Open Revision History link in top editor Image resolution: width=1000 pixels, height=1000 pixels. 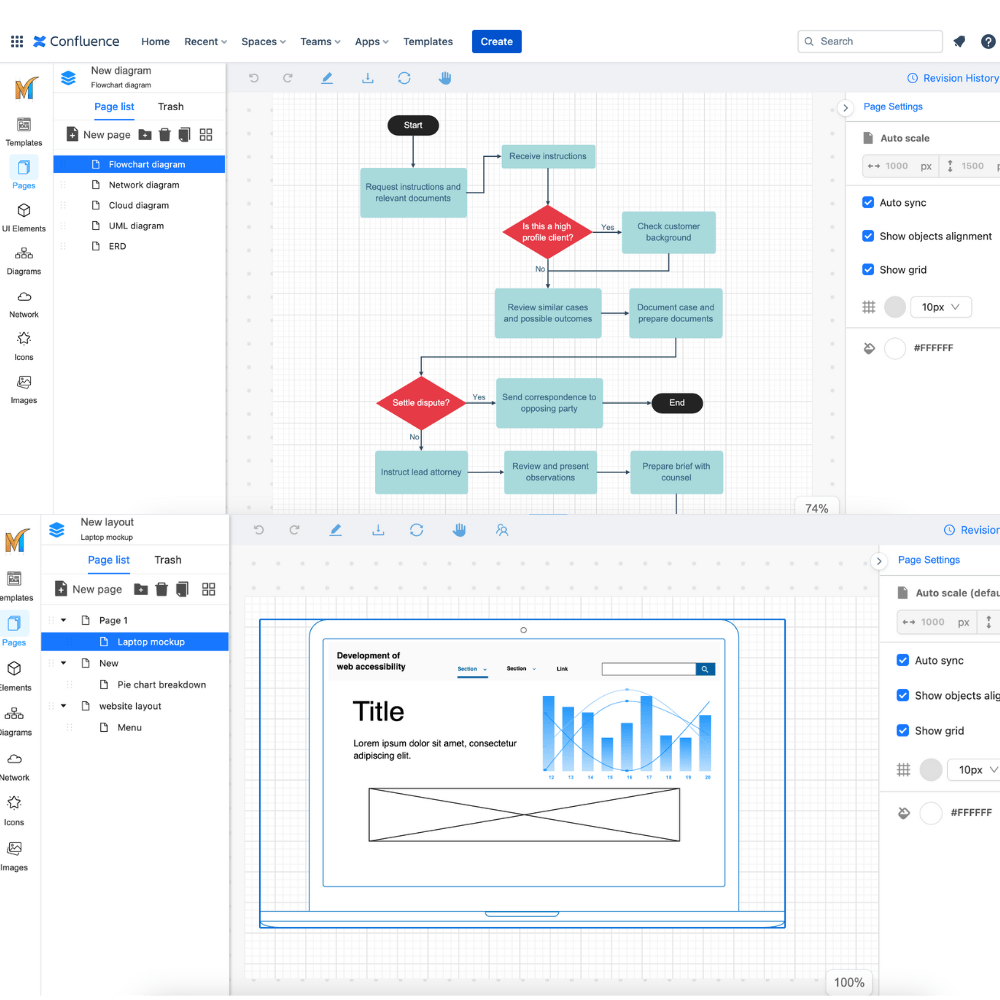coord(953,78)
